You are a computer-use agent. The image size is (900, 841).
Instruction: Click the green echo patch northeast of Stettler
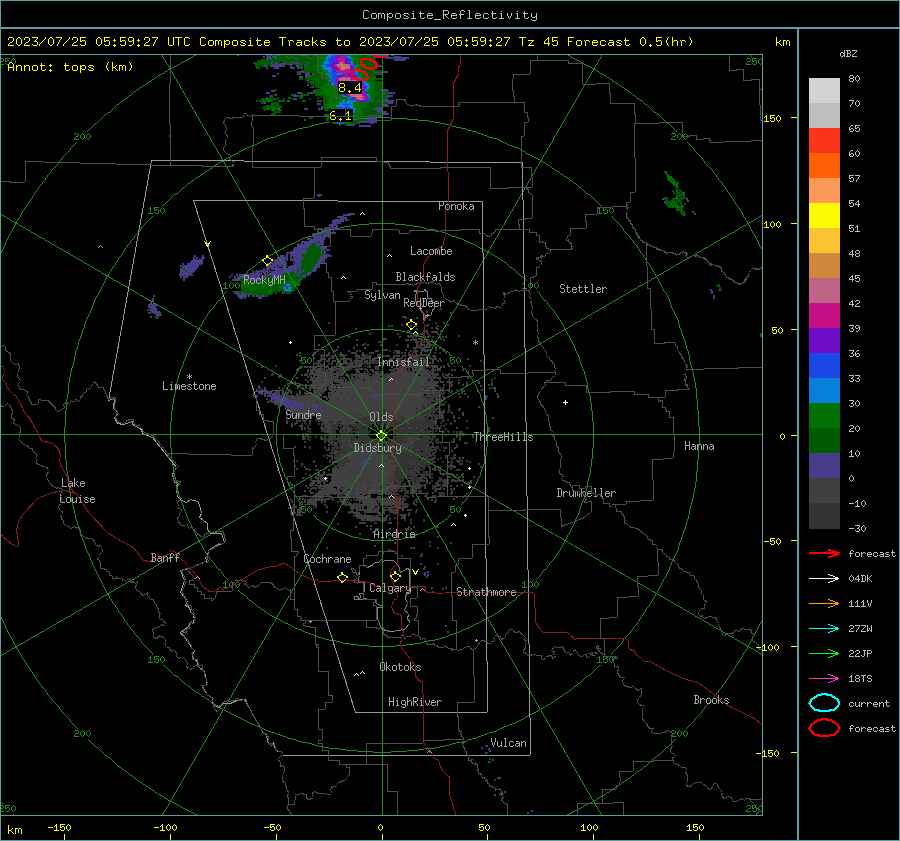[676, 194]
